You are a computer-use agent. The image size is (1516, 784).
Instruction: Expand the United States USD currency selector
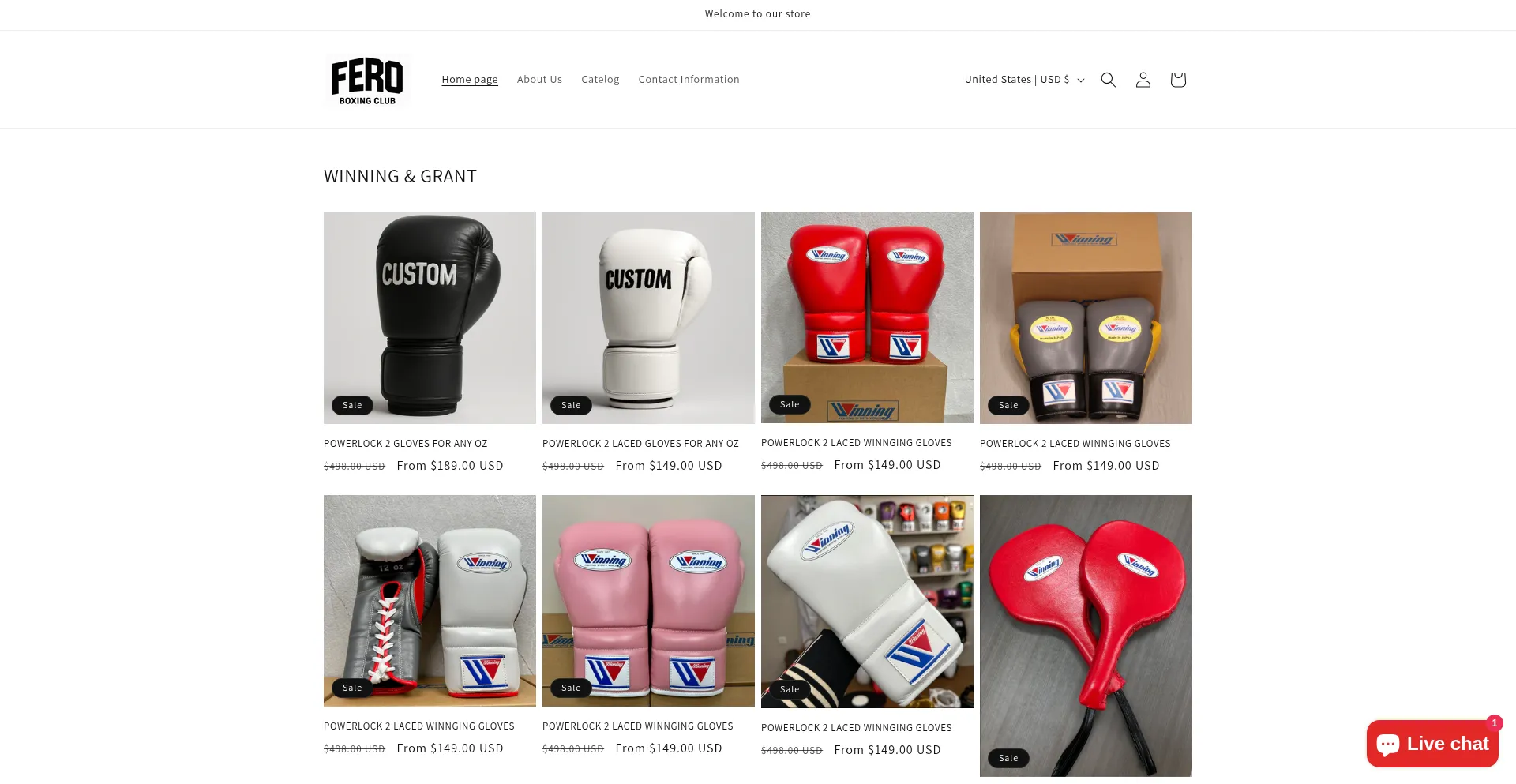click(1024, 80)
